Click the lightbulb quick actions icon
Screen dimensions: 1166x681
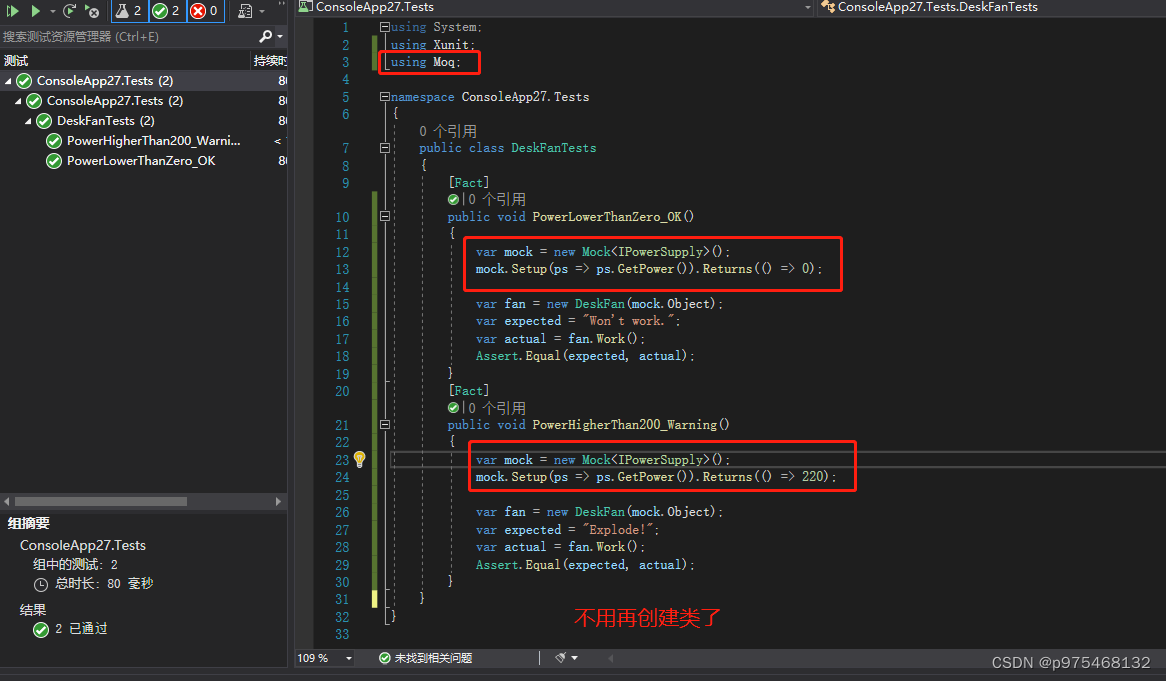click(359, 459)
